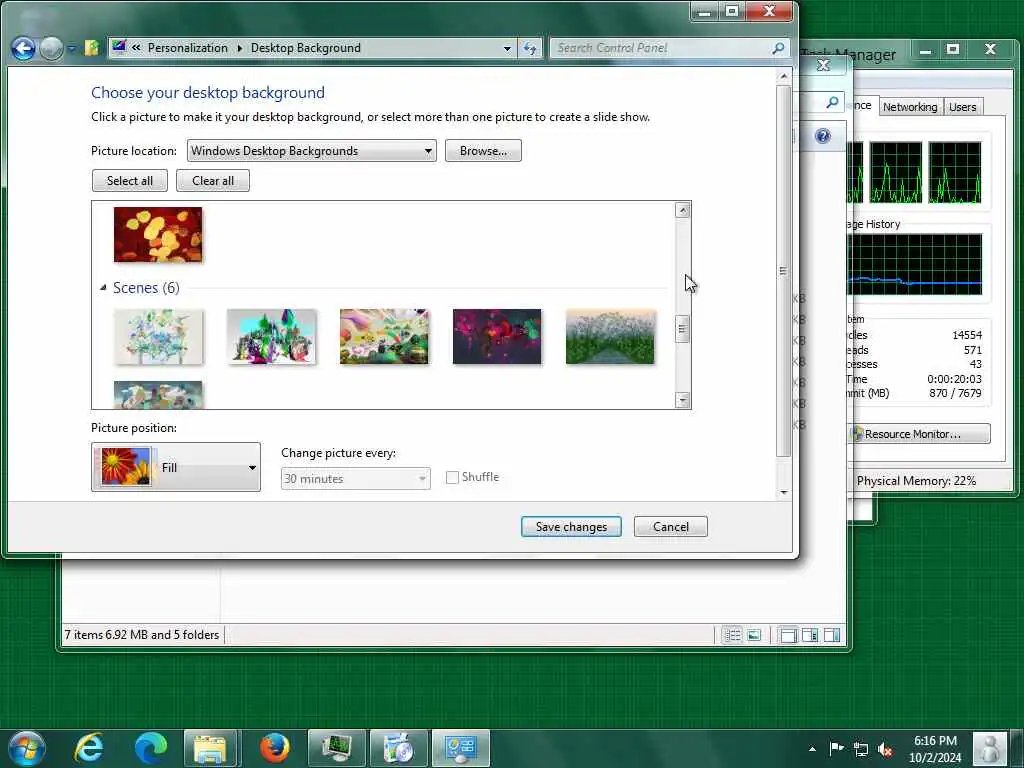Open File Explorer taskbar icon
Viewport: 1024px width, 768px height.
click(210, 748)
